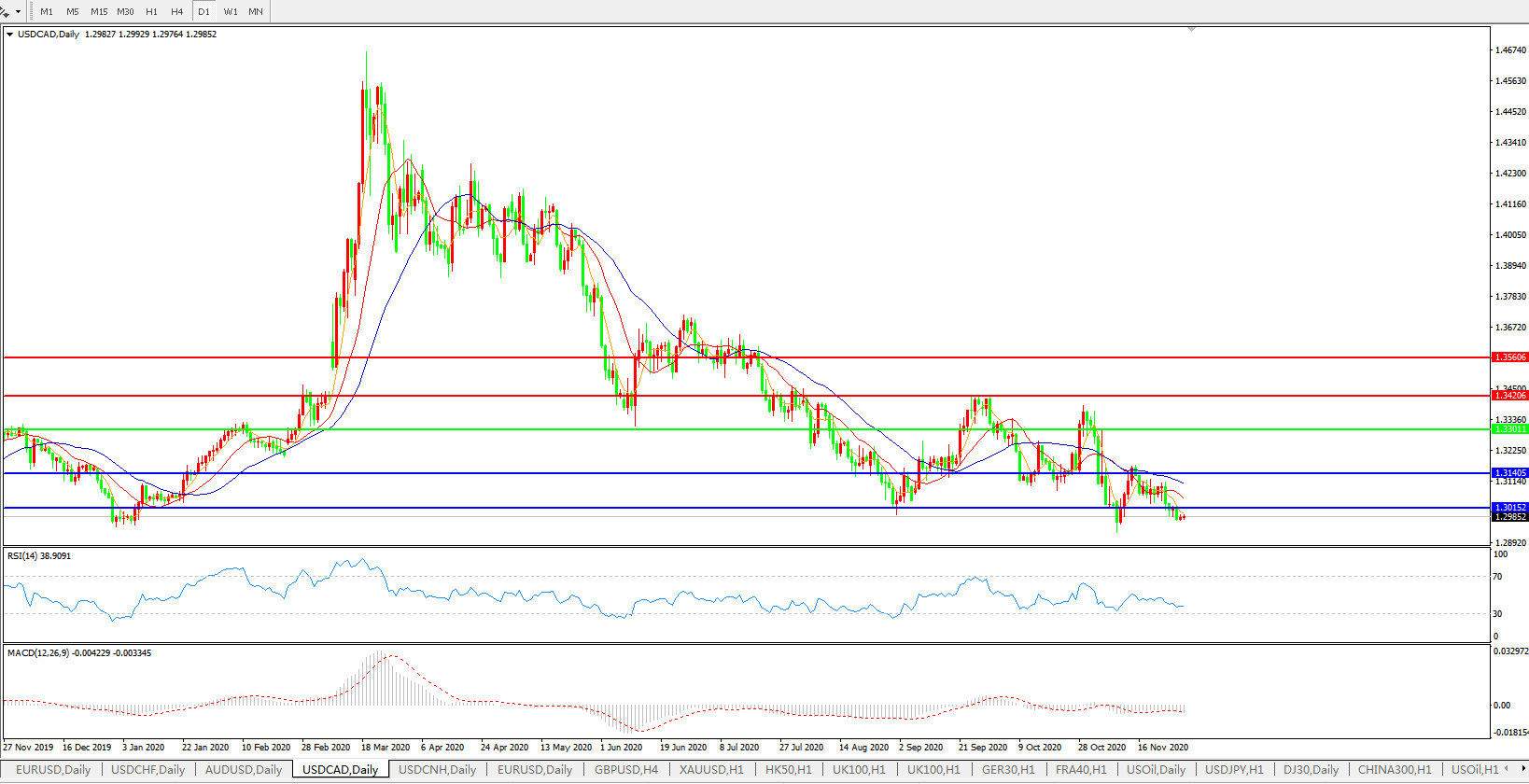
Task: Switch chart to M1 timeframe
Action: [47, 11]
